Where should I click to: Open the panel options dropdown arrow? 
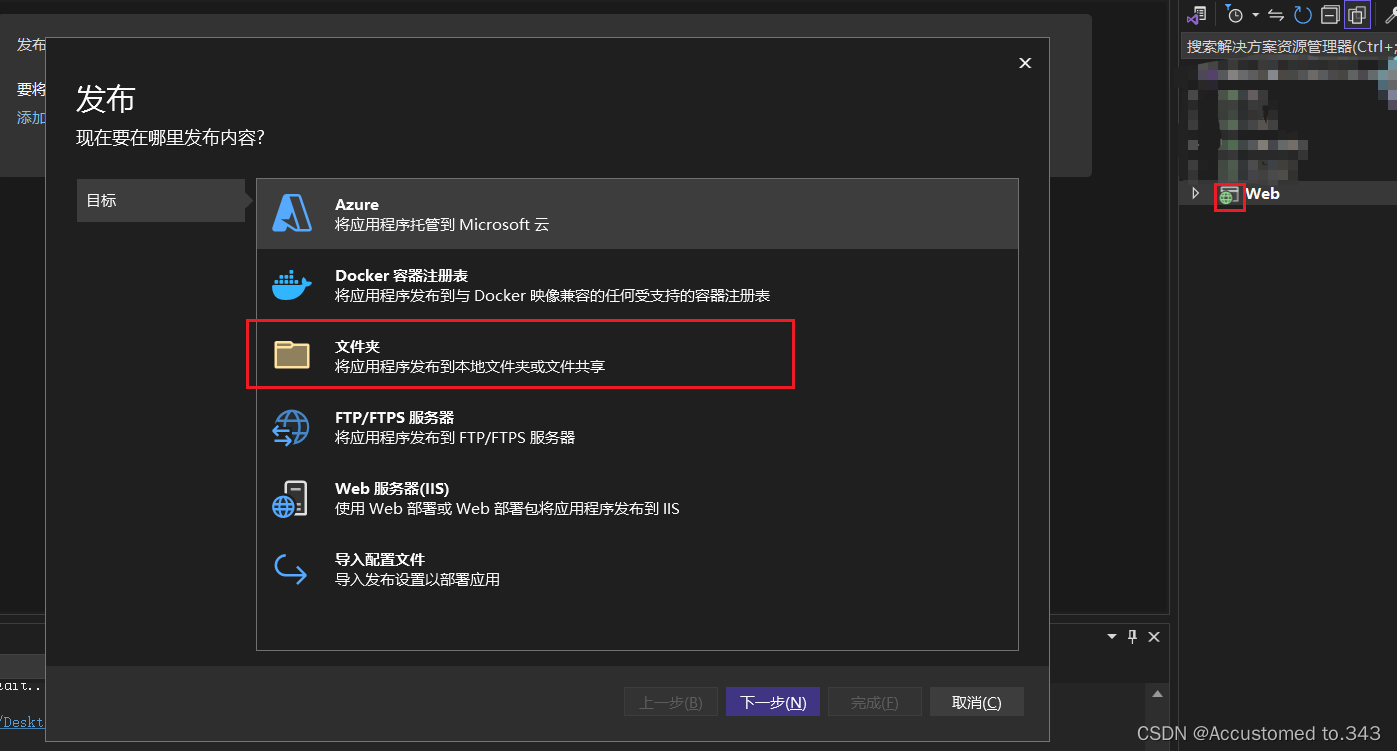(x=1110, y=636)
